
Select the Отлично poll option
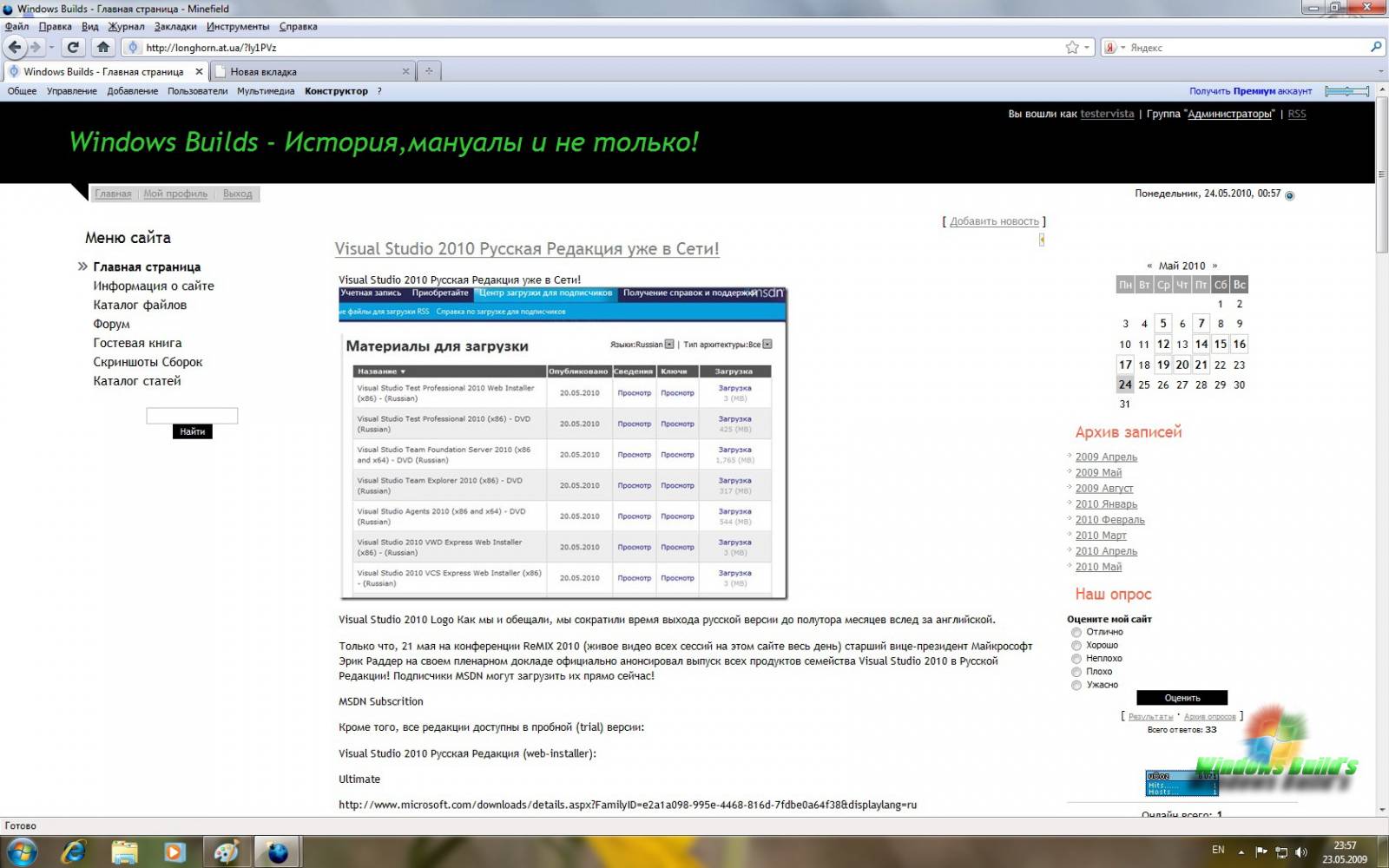1076,633
